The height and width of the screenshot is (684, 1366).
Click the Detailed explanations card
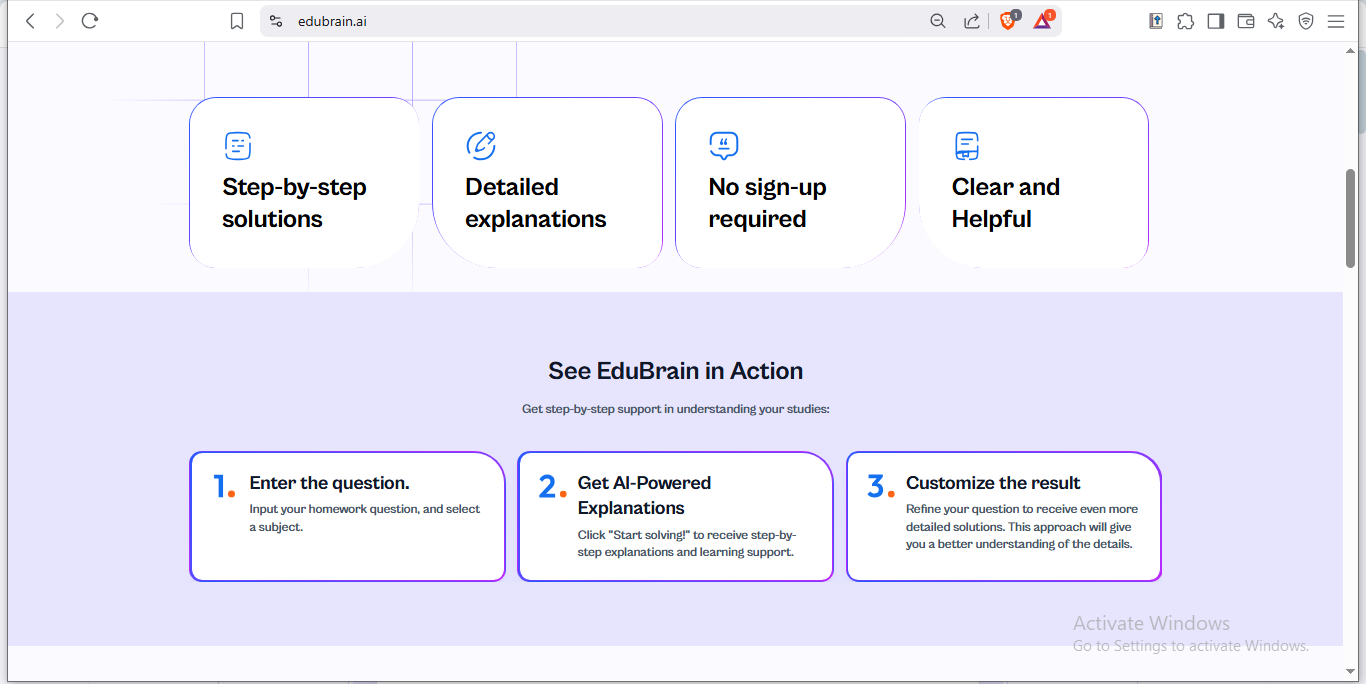click(547, 183)
